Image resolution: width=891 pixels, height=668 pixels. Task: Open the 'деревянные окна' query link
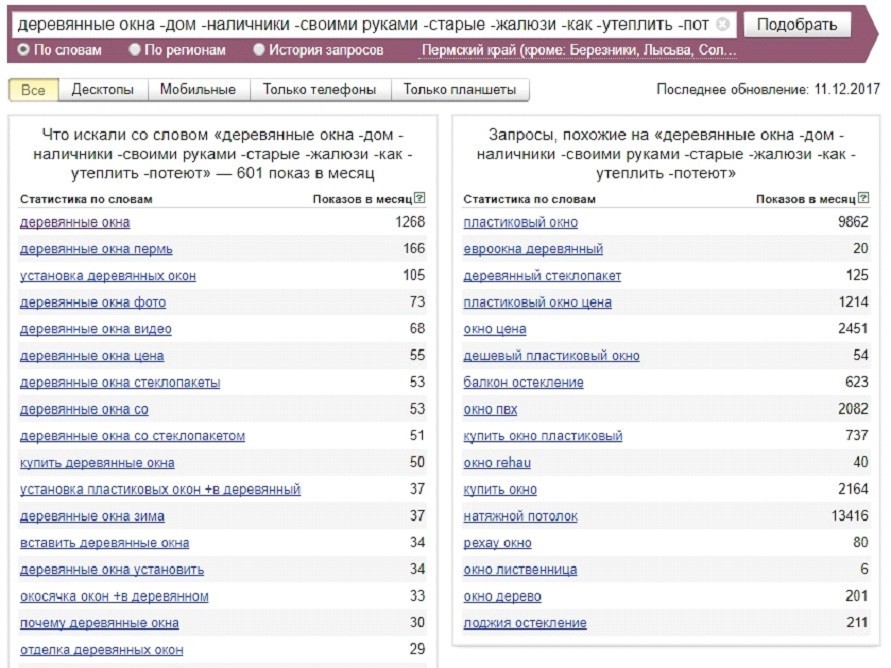(x=75, y=222)
